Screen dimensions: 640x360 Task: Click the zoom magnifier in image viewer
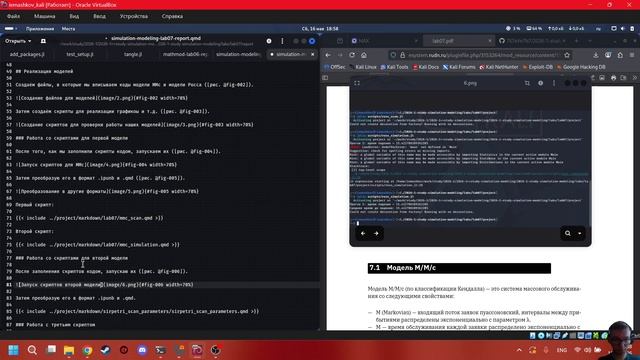click(x=568, y=233)
